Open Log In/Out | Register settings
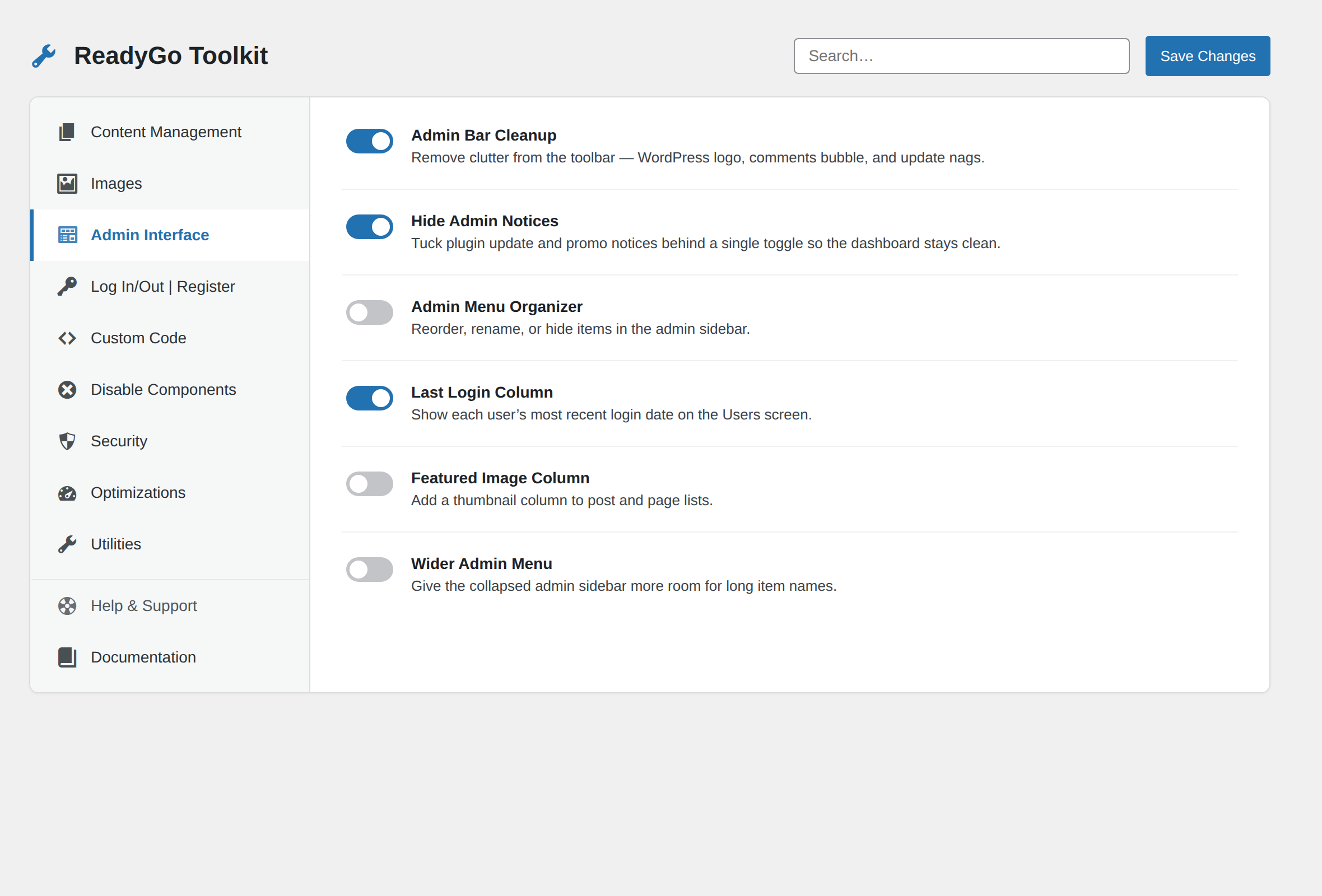 [x=170, y=287]
